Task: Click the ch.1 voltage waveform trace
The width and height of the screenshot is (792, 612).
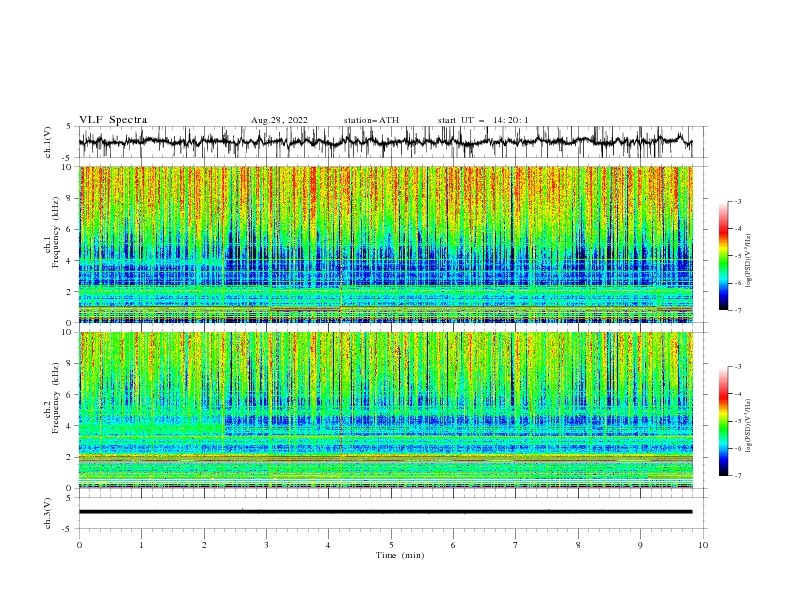Action: click(385, 141)
